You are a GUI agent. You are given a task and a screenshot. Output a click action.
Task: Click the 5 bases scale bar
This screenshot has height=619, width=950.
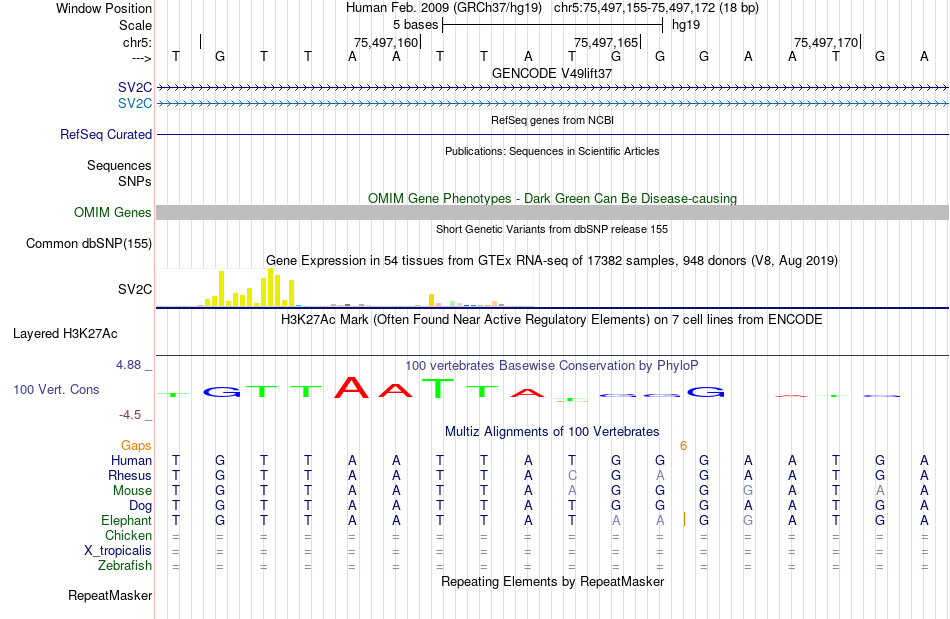pos(553,25)
